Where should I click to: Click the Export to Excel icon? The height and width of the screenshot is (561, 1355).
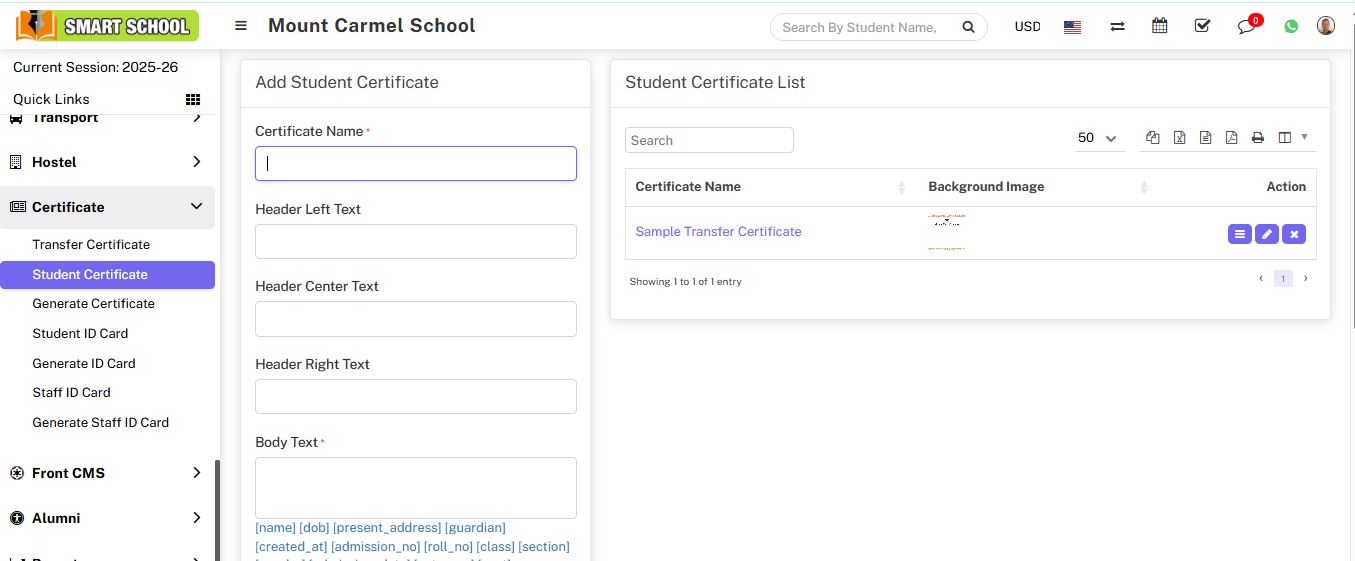coord(1179,138)
